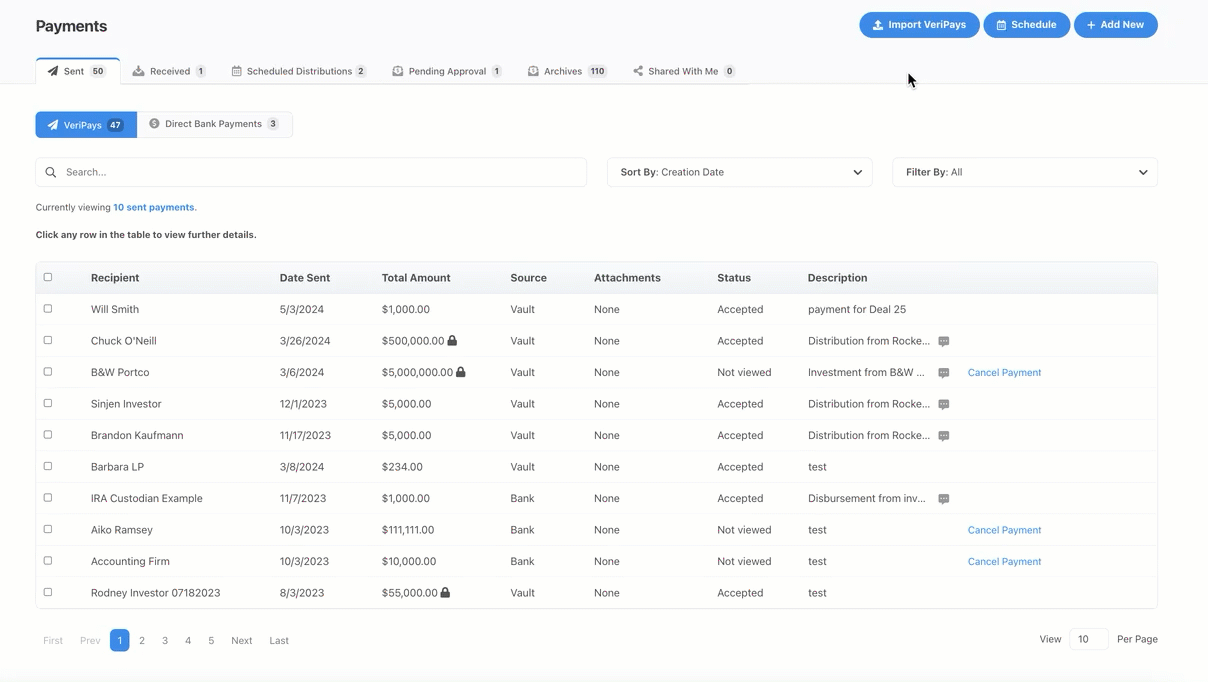Click calendar icon on Scheduled Distributions tab

coord(236,71)
